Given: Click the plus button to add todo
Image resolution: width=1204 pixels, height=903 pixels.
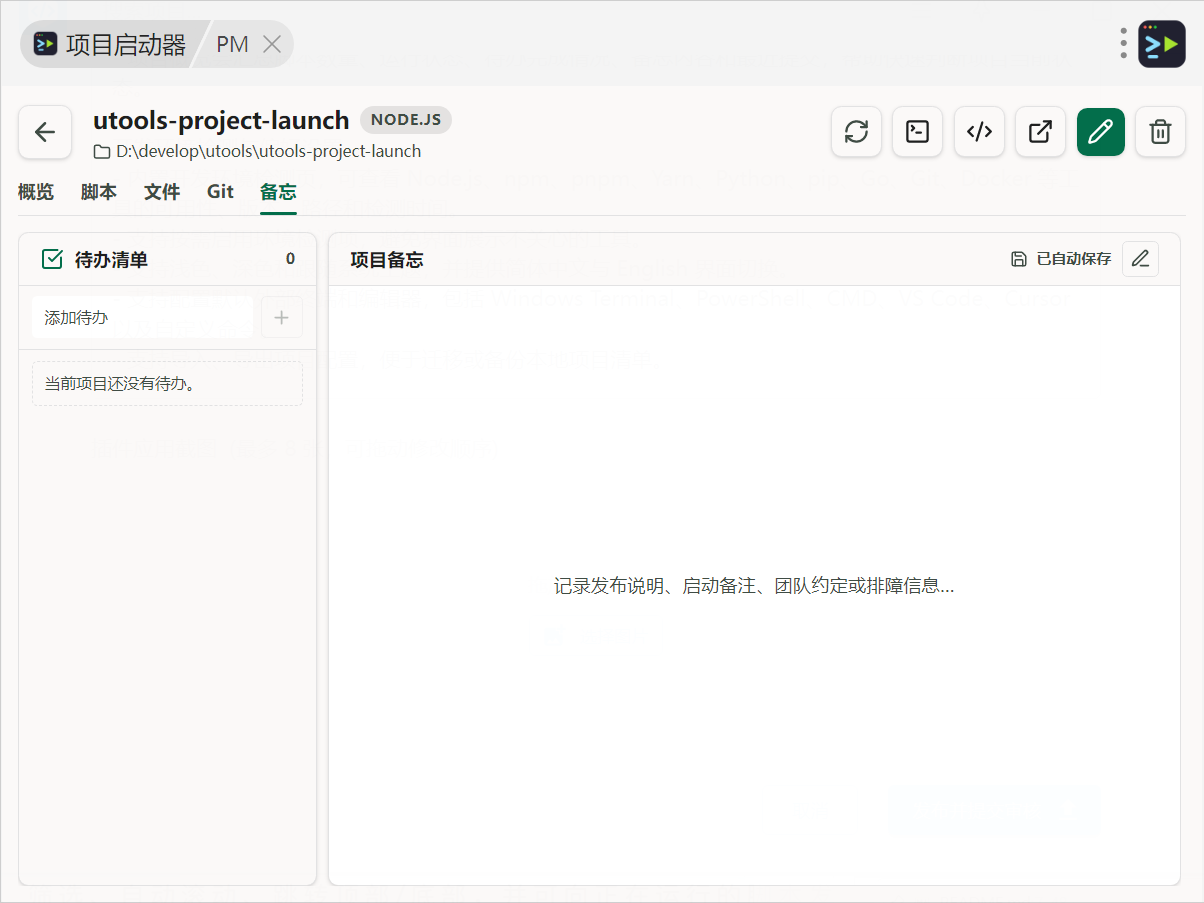Looking at the screenshot, I should tap(281, 317).
